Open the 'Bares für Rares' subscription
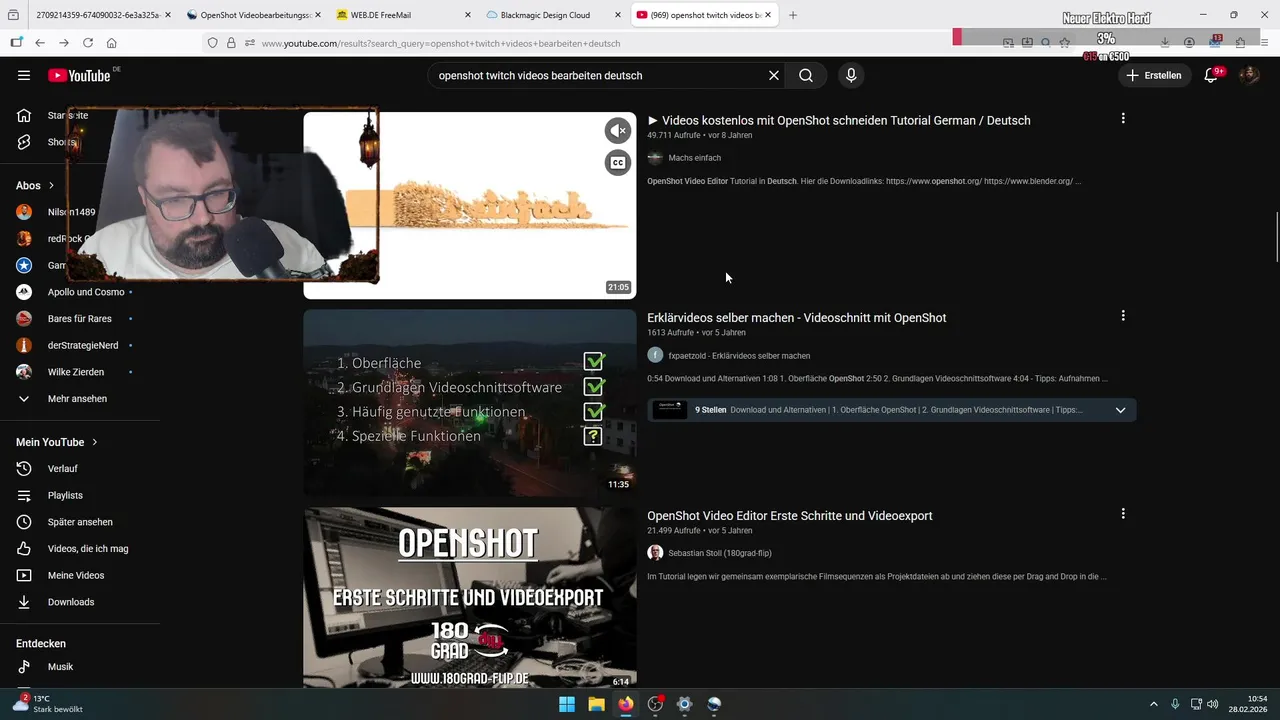The image size is (1280, 720). pyautogui.click(x=80, y=318)
